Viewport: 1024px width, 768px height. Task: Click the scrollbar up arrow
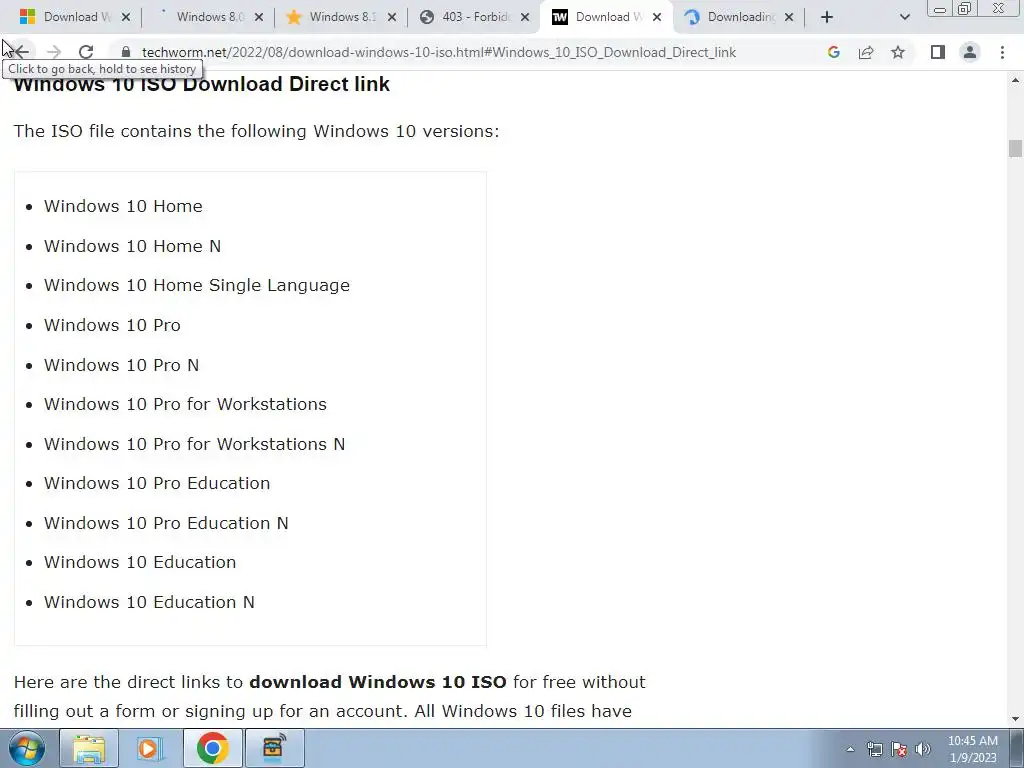pos(1015,81)
